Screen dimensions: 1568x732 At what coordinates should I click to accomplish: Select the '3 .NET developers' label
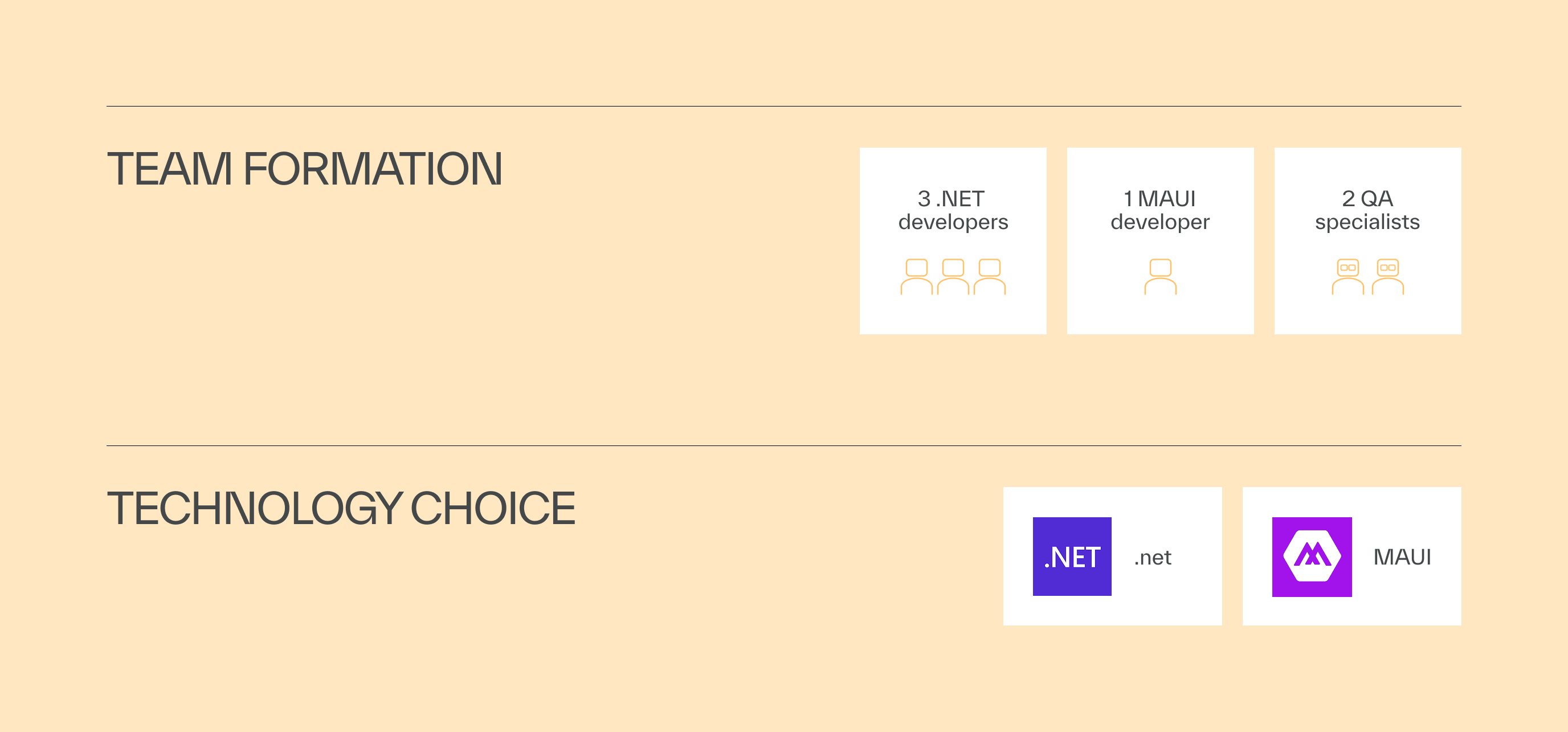point(953,210)
